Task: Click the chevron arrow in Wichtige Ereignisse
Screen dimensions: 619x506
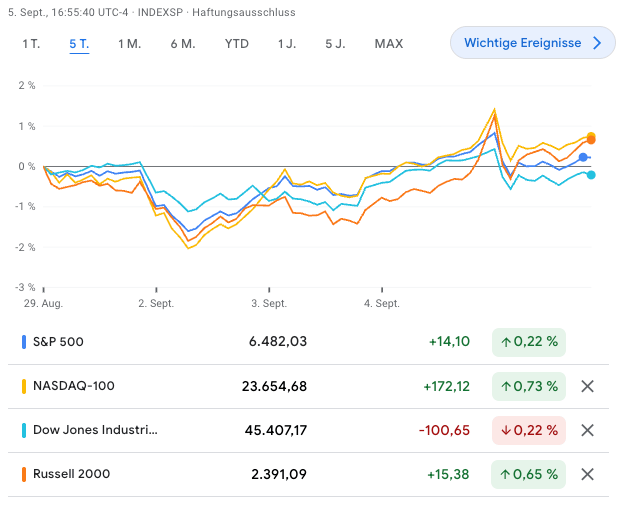Action: pos(597,43)
